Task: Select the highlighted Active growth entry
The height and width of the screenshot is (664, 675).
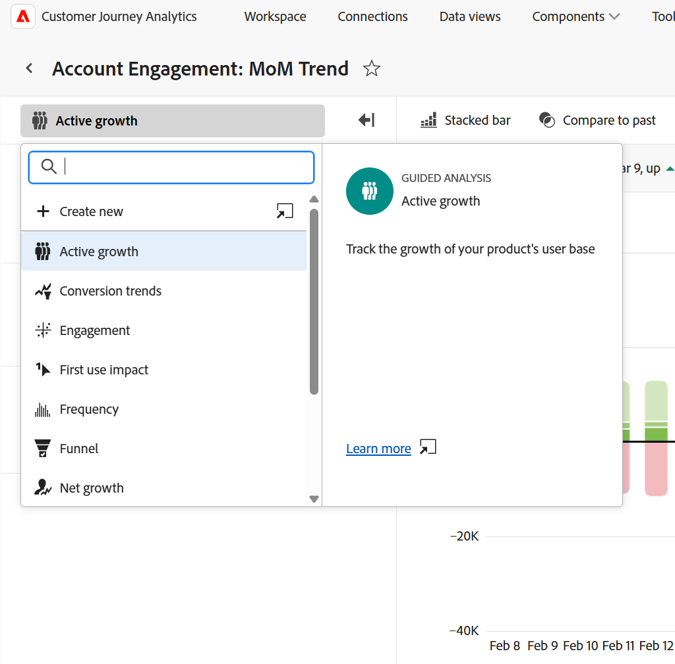Action: pyautogui.click(x=164, y=251)
